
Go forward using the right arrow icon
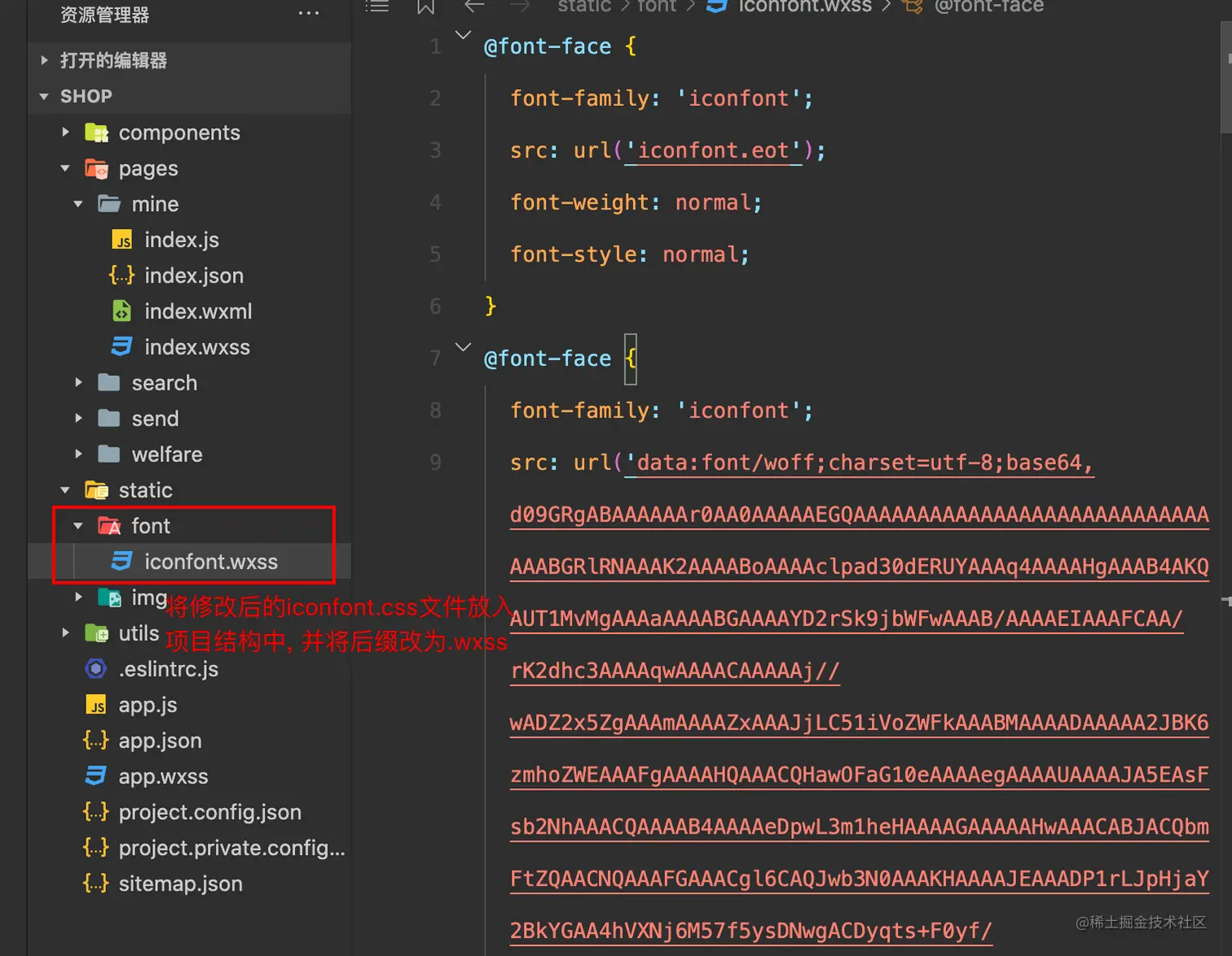tap(520, 6)
